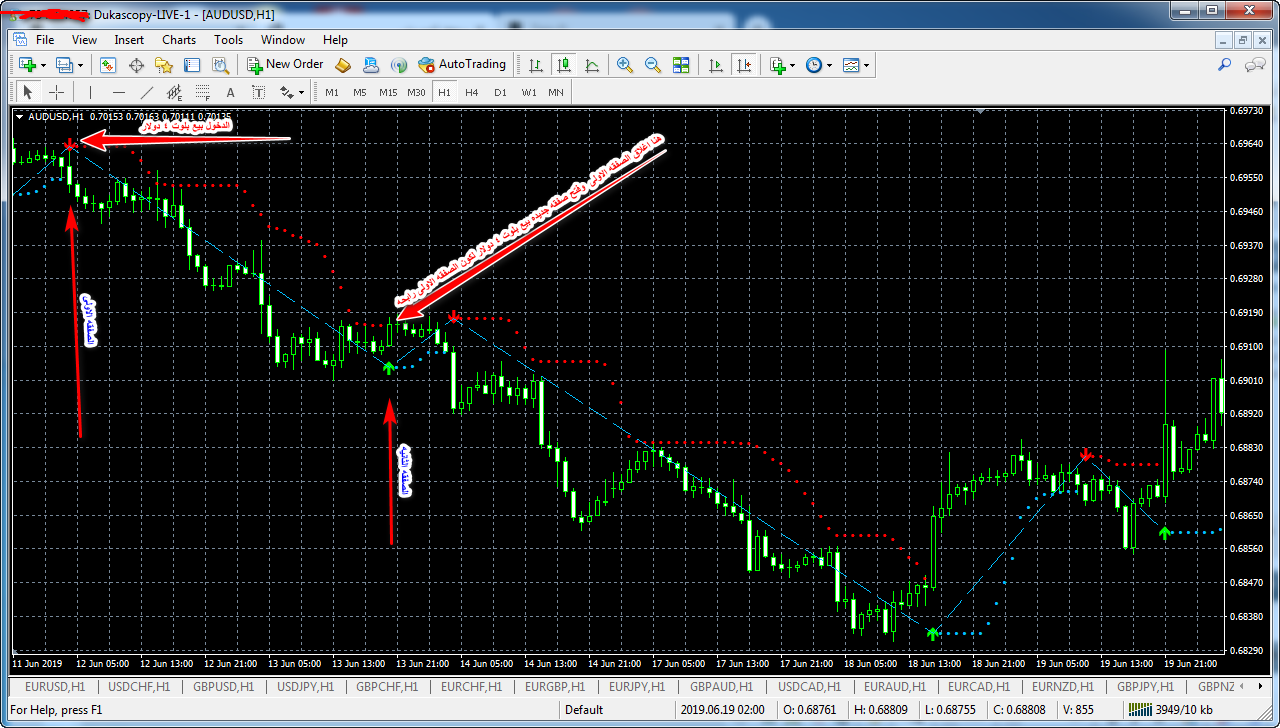The image size is (1280, 728).
Task: Toggle the AutoTrading button
Action: [x=462, y=65]
